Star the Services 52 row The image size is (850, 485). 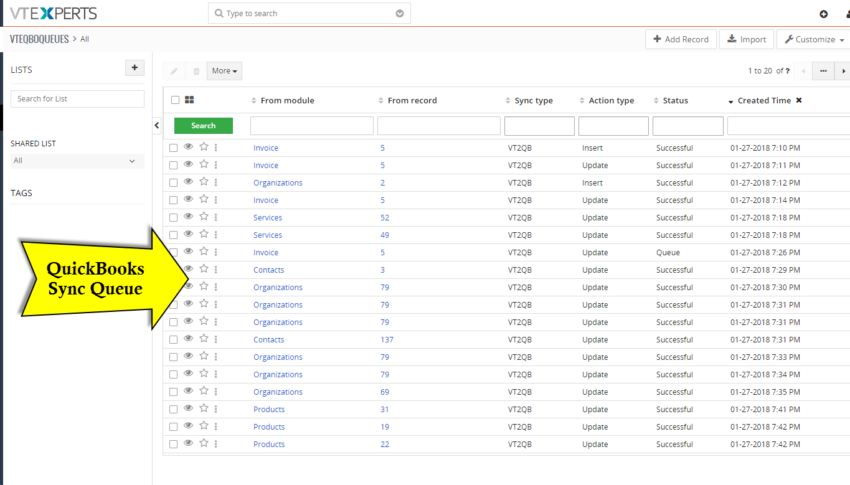coord(204,216)
